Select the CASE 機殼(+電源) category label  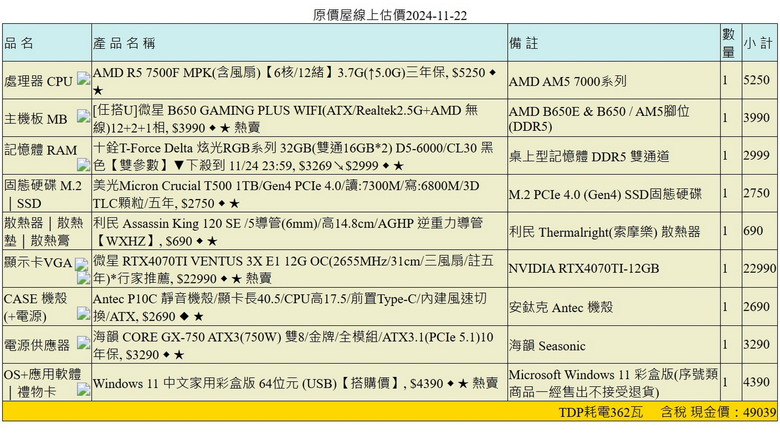tap(35, 307)
